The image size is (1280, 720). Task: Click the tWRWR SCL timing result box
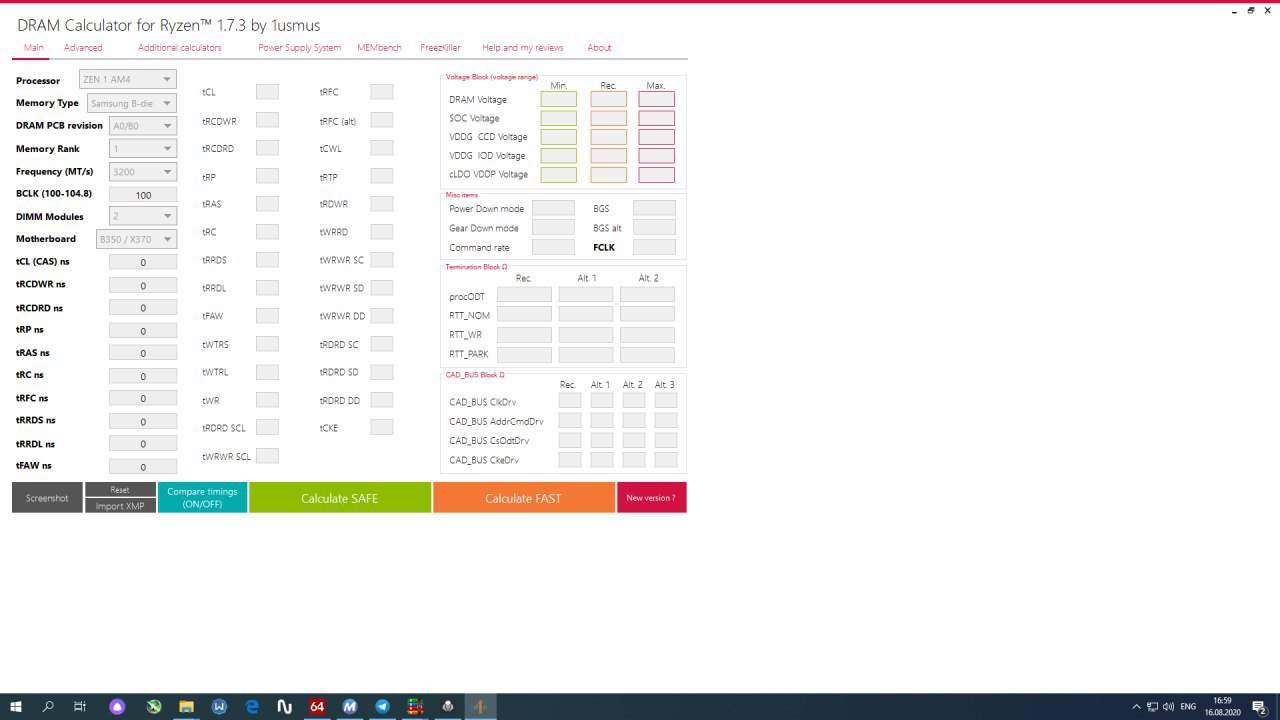267,456
